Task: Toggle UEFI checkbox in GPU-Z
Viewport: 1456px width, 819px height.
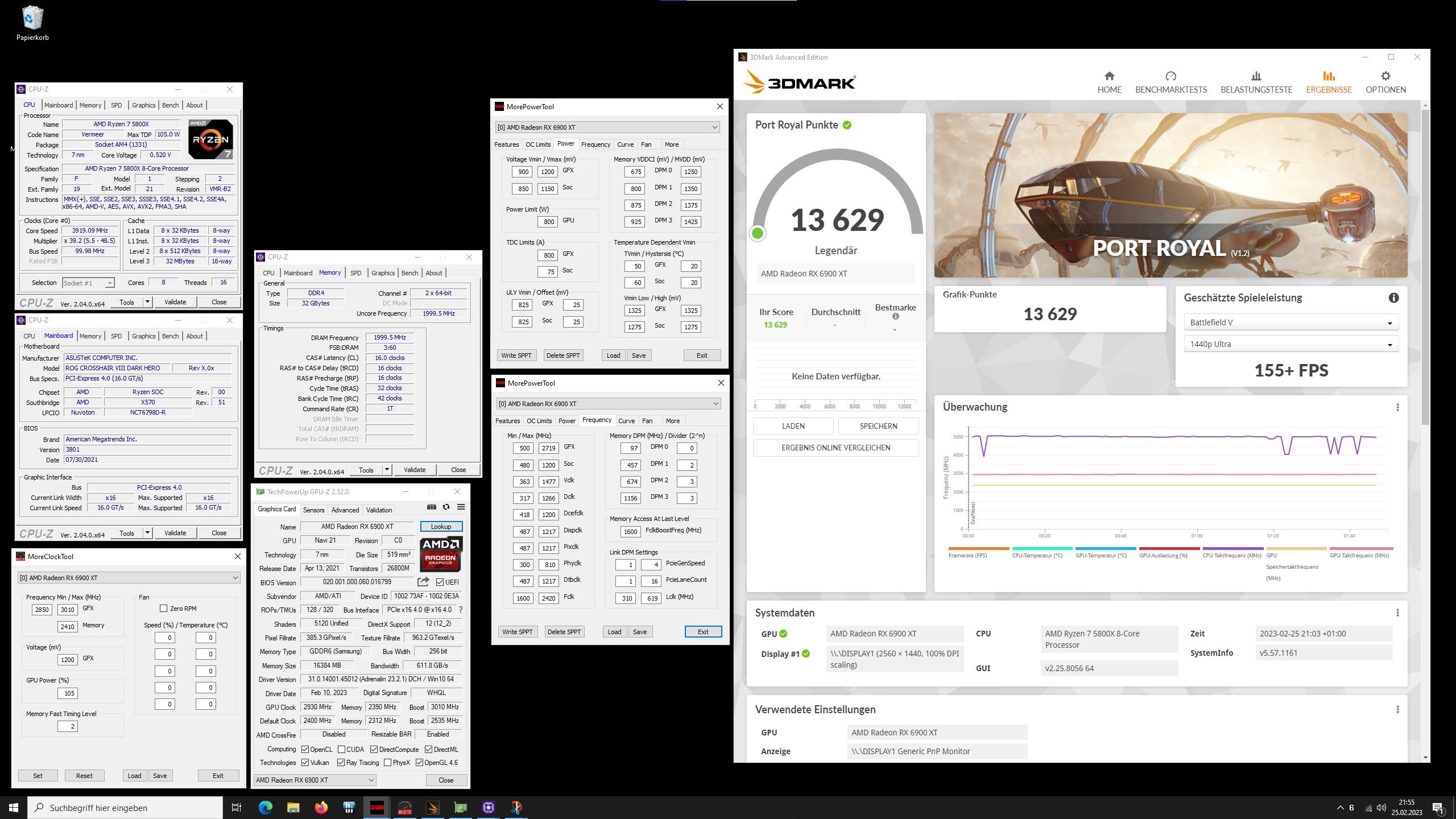Action: [440, 582]
